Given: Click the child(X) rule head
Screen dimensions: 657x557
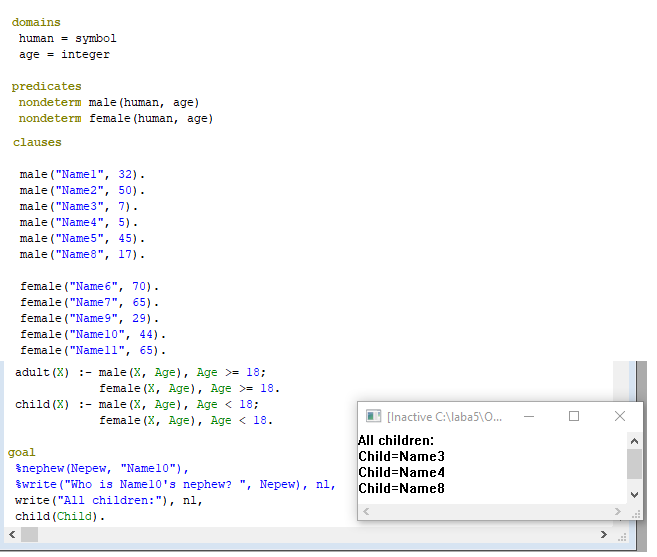Looking at the screenshot, I should pyautogui.click(x=42, y=404).
